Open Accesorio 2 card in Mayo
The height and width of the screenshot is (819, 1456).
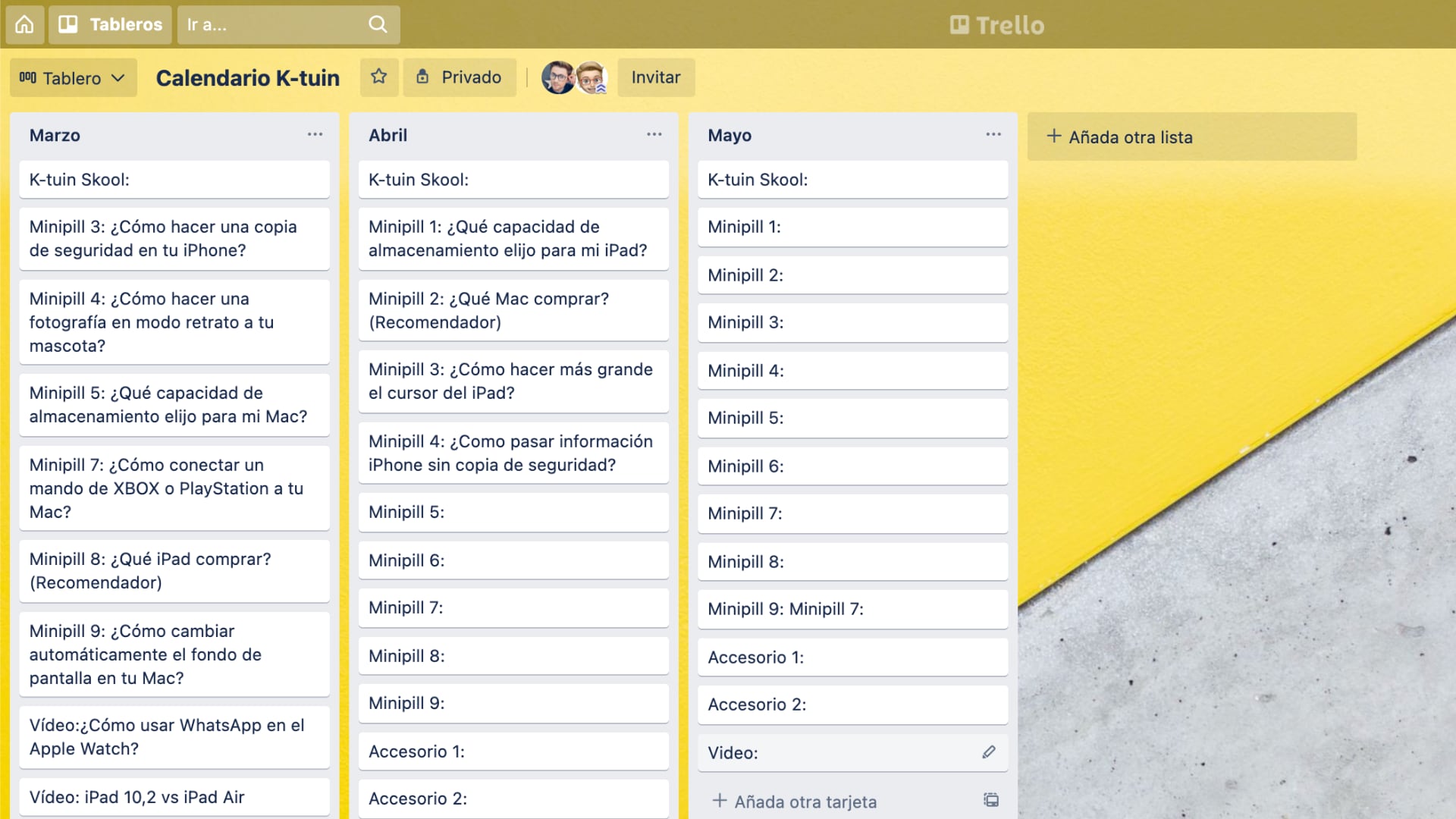(852, 704)
